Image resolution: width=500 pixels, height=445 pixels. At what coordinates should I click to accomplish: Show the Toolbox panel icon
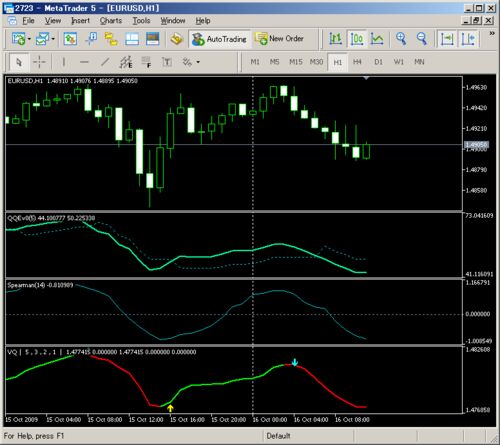(132, 39)
